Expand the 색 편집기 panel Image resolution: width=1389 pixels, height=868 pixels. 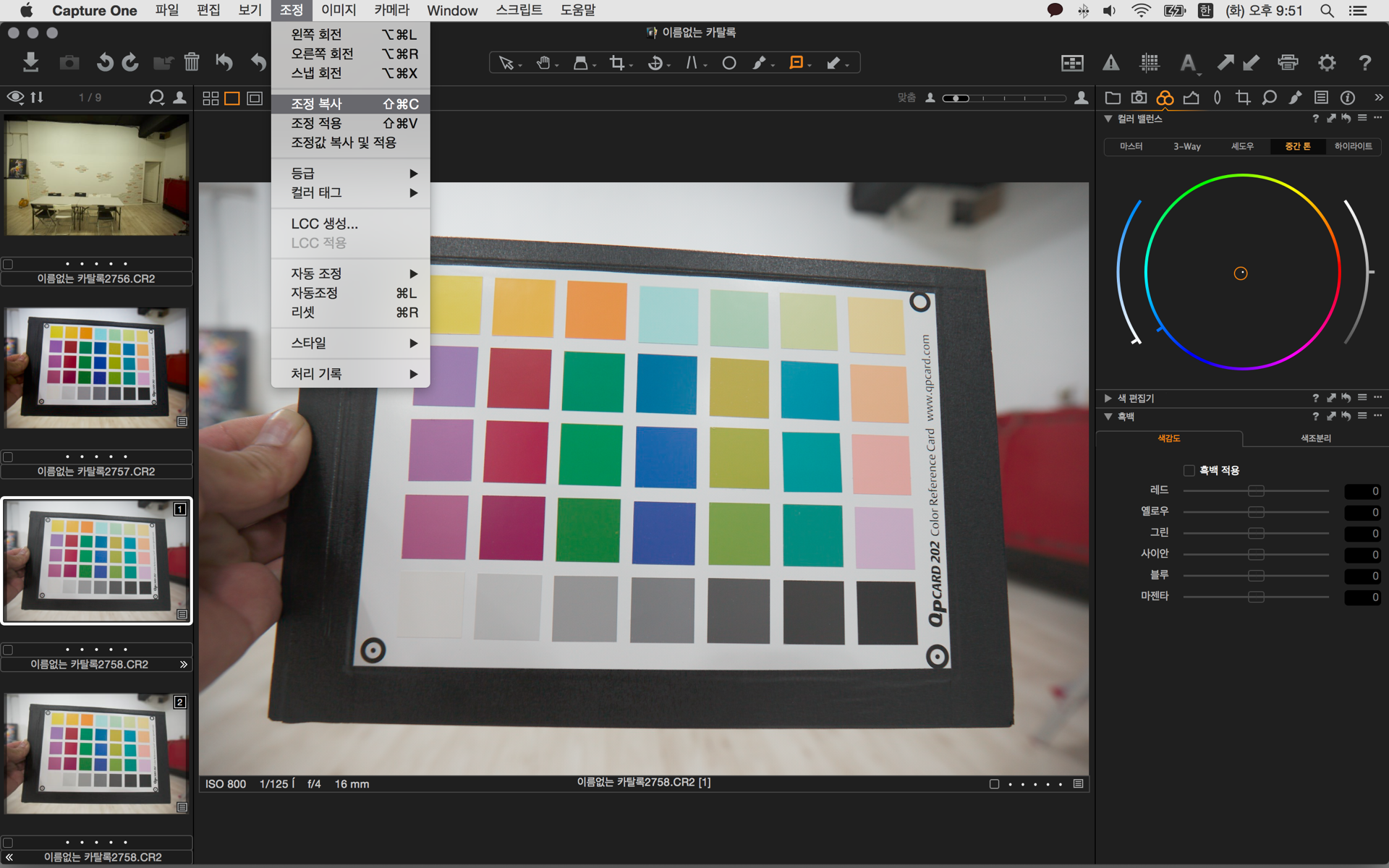[1108, 398]
